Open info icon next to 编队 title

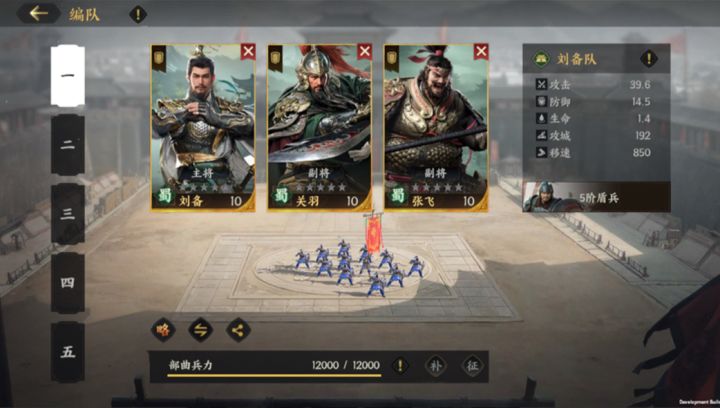click(x=138, y=14)
